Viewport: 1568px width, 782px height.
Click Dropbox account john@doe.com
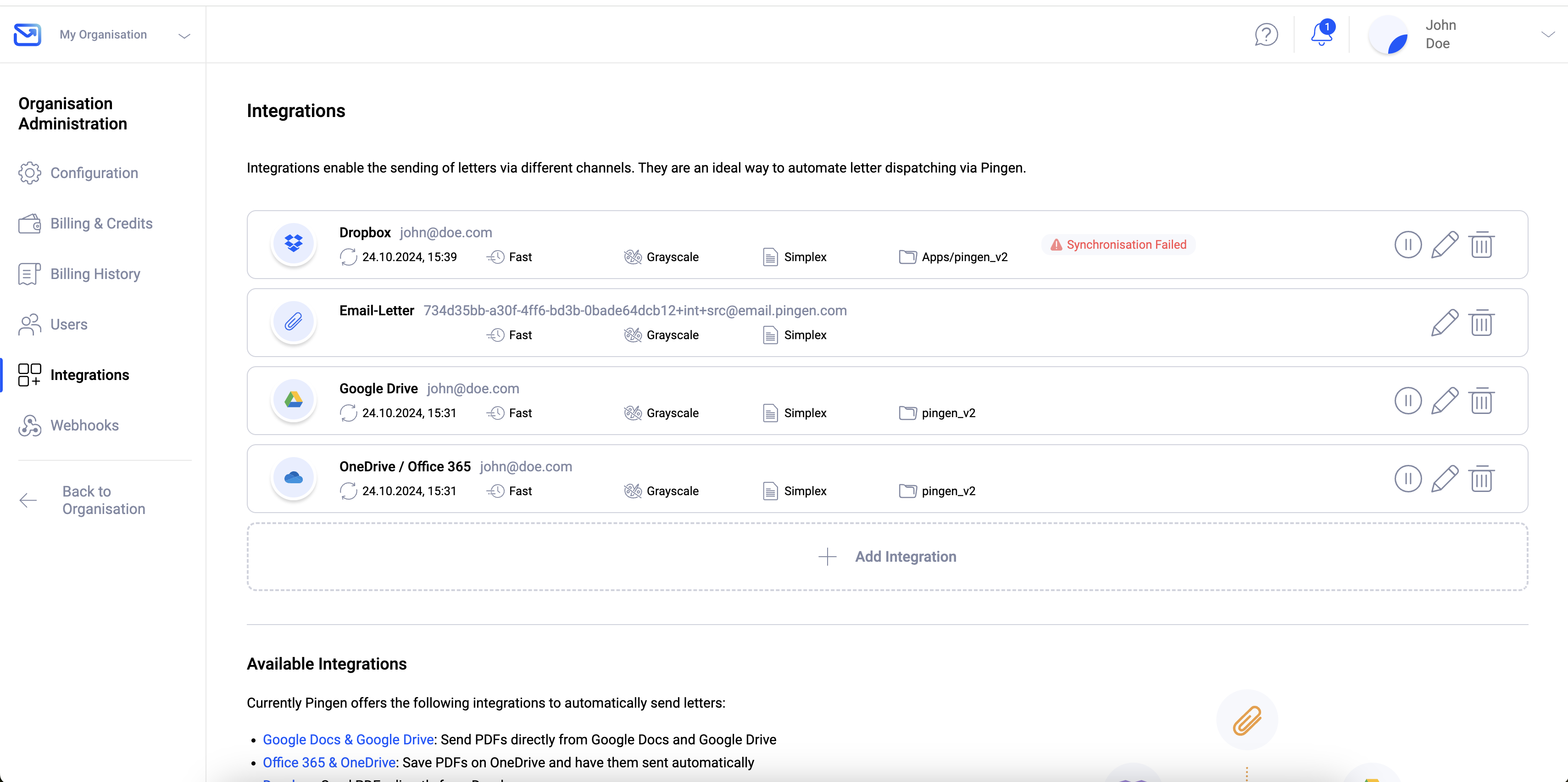[x=445, y=233]
